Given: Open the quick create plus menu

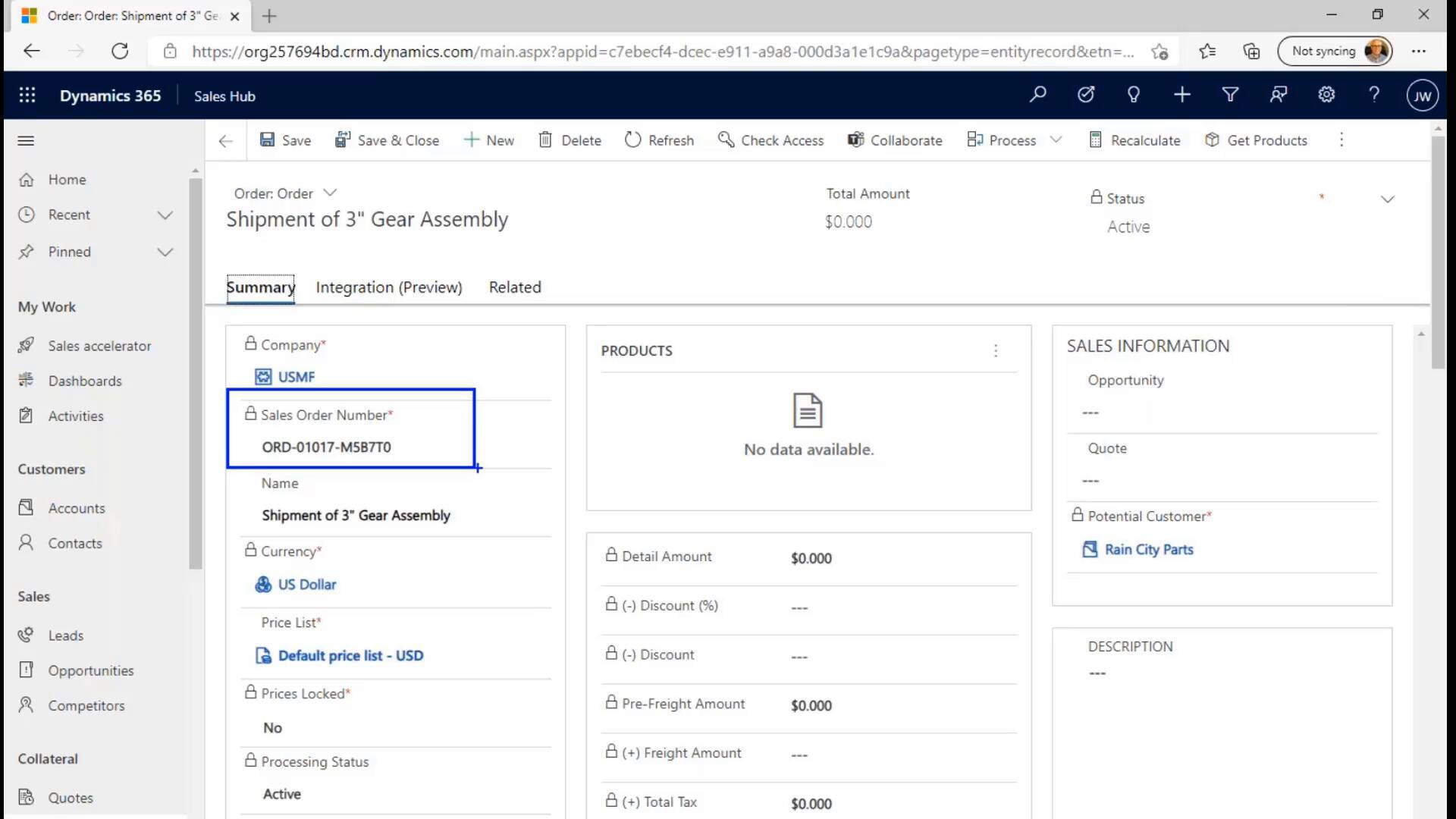Looking at the screenshot, I should (1181, 94).
